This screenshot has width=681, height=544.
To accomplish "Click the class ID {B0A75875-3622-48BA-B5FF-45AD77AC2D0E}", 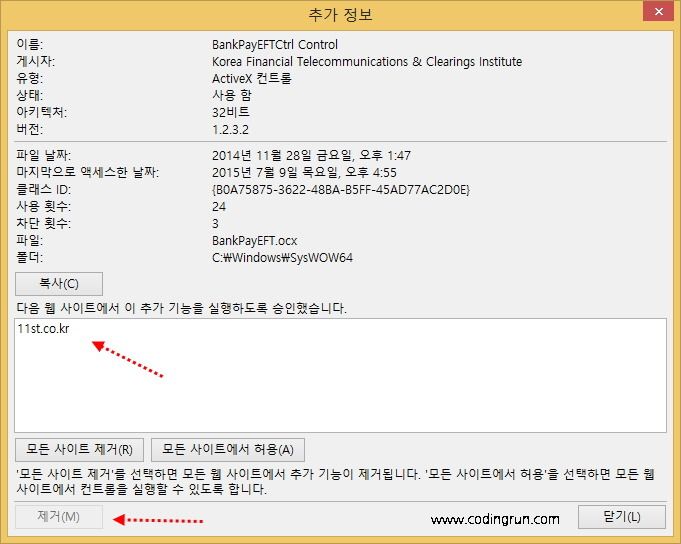I will click(341, 189).
